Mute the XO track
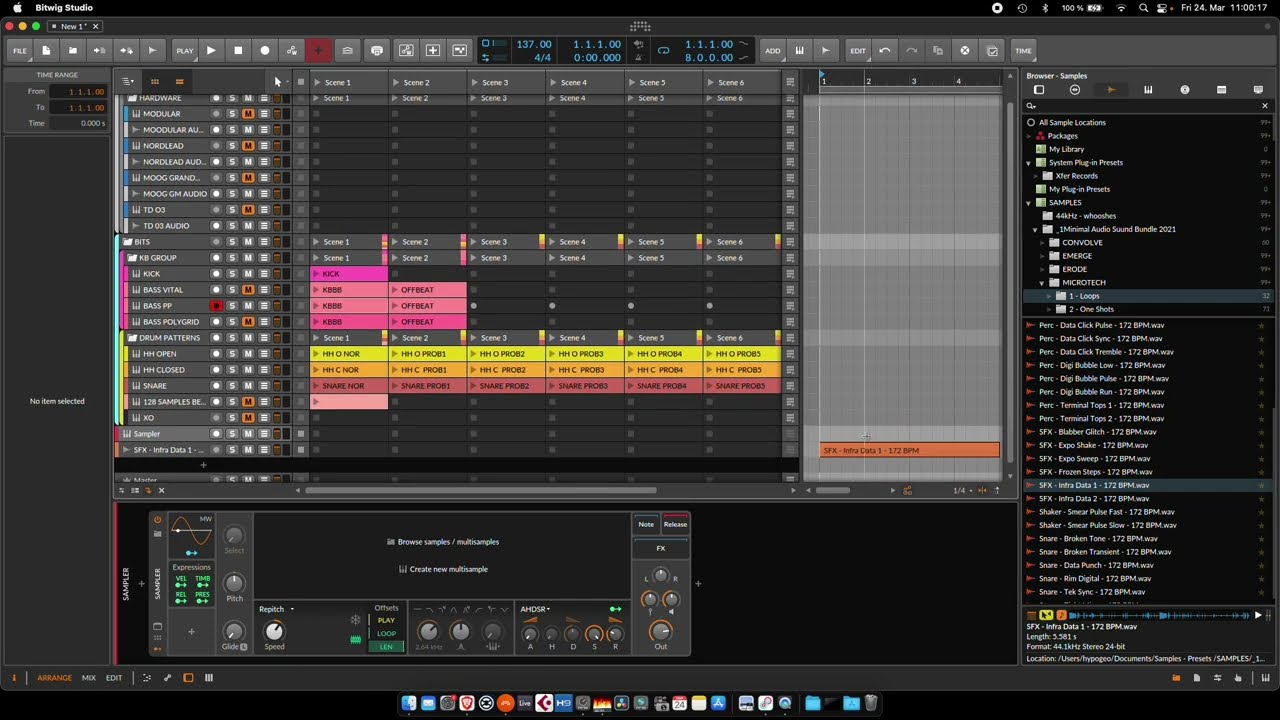This screenshot has width=1280, height=720. tap(248, 418)
